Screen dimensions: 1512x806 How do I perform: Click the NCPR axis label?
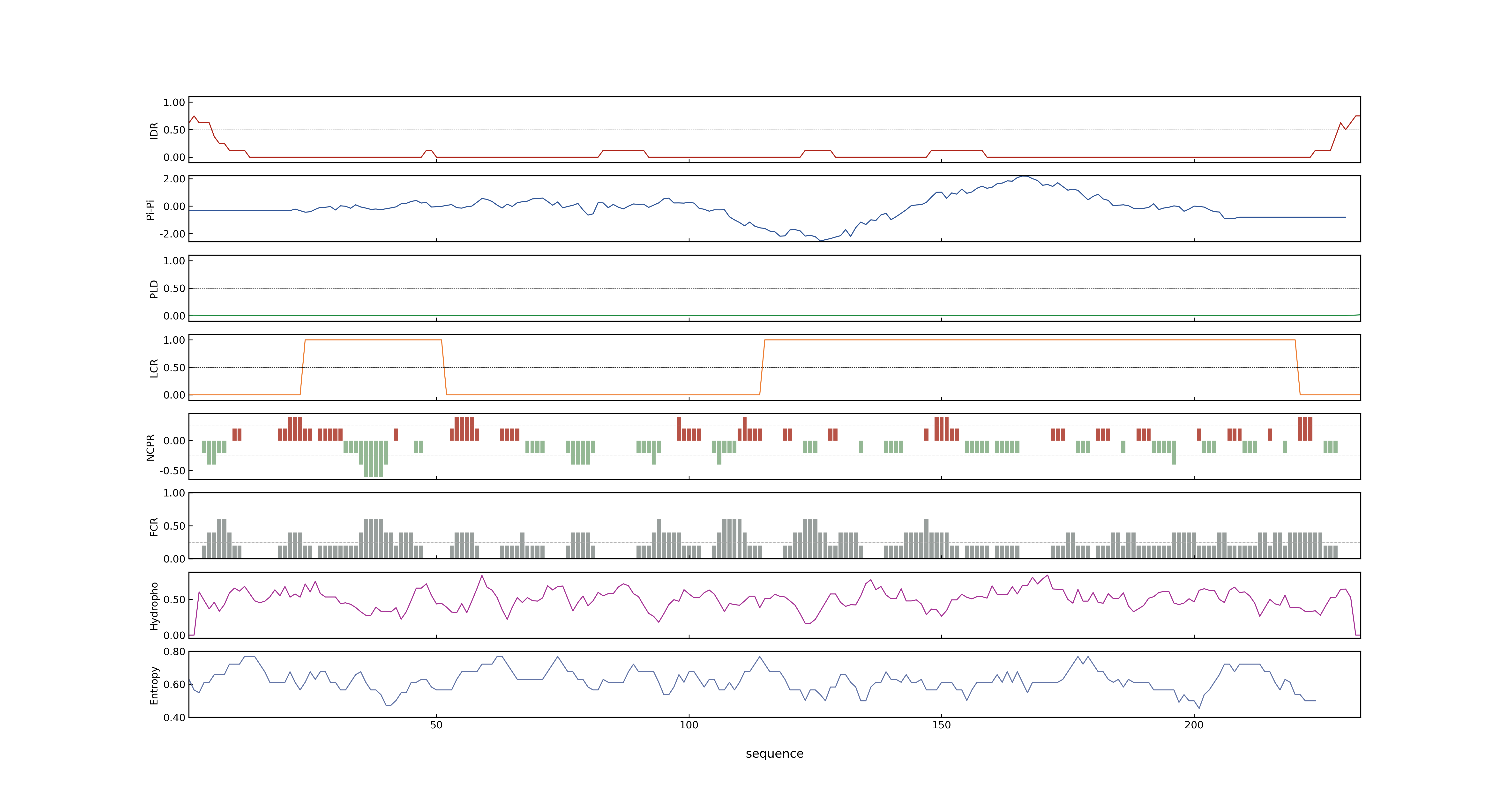coord(150,448)
